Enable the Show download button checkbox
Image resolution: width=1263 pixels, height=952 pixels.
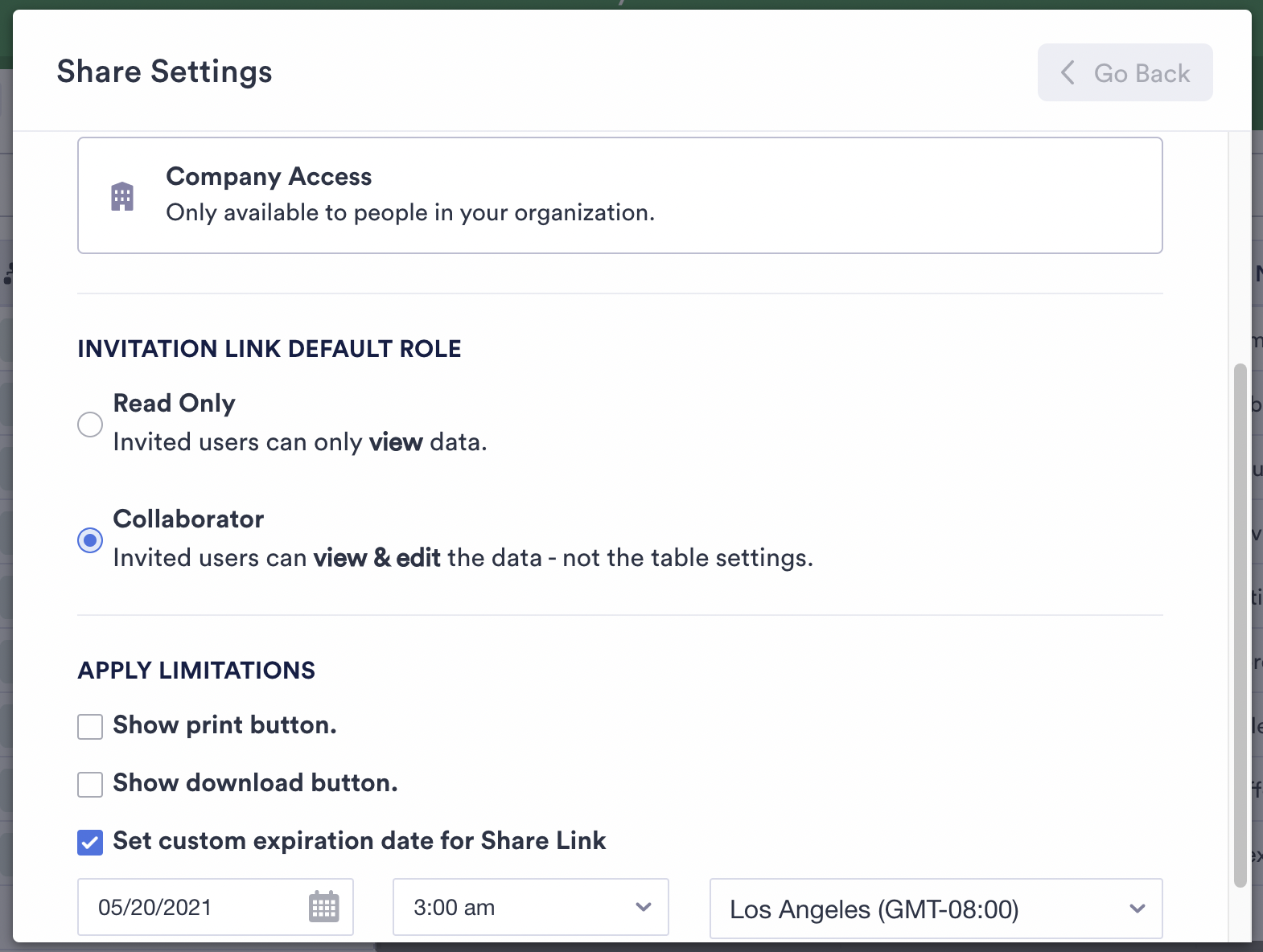[x=90, y=784]
